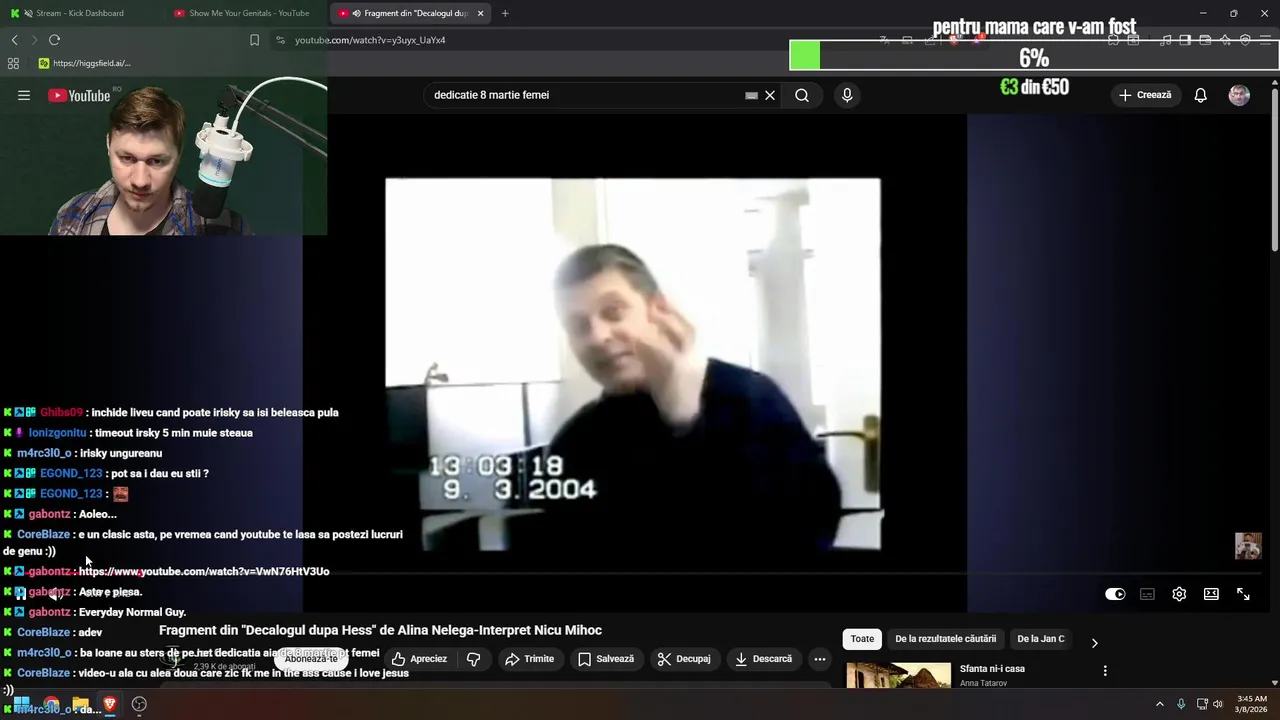The height and width of the screenshot is (720, 1280).
Task: Reload the current page
Action: (54, 40)
